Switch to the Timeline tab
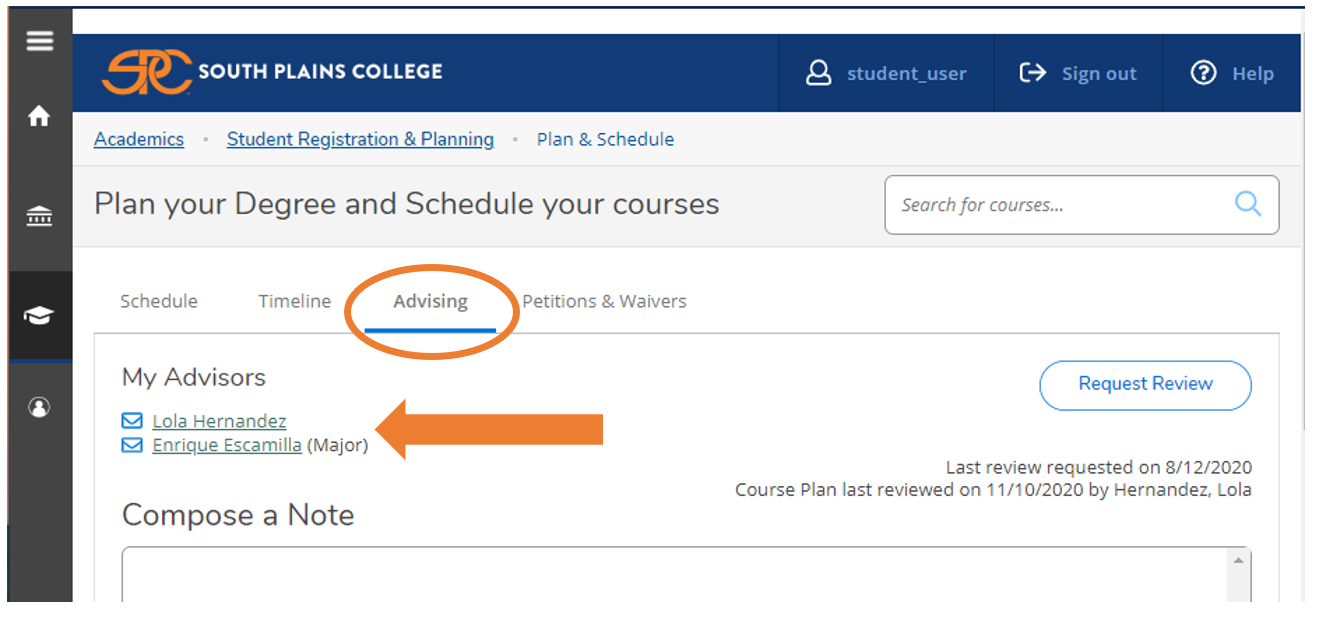 click(x=294, y=301)
